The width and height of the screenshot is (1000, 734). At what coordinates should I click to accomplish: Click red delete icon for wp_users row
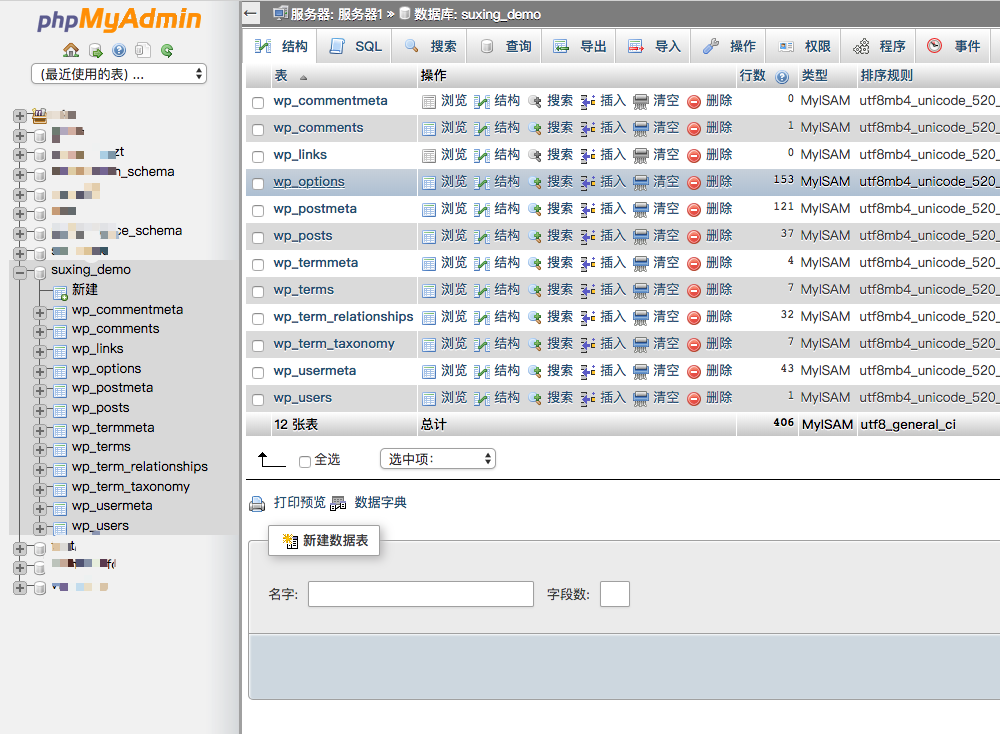click(694, 399)
